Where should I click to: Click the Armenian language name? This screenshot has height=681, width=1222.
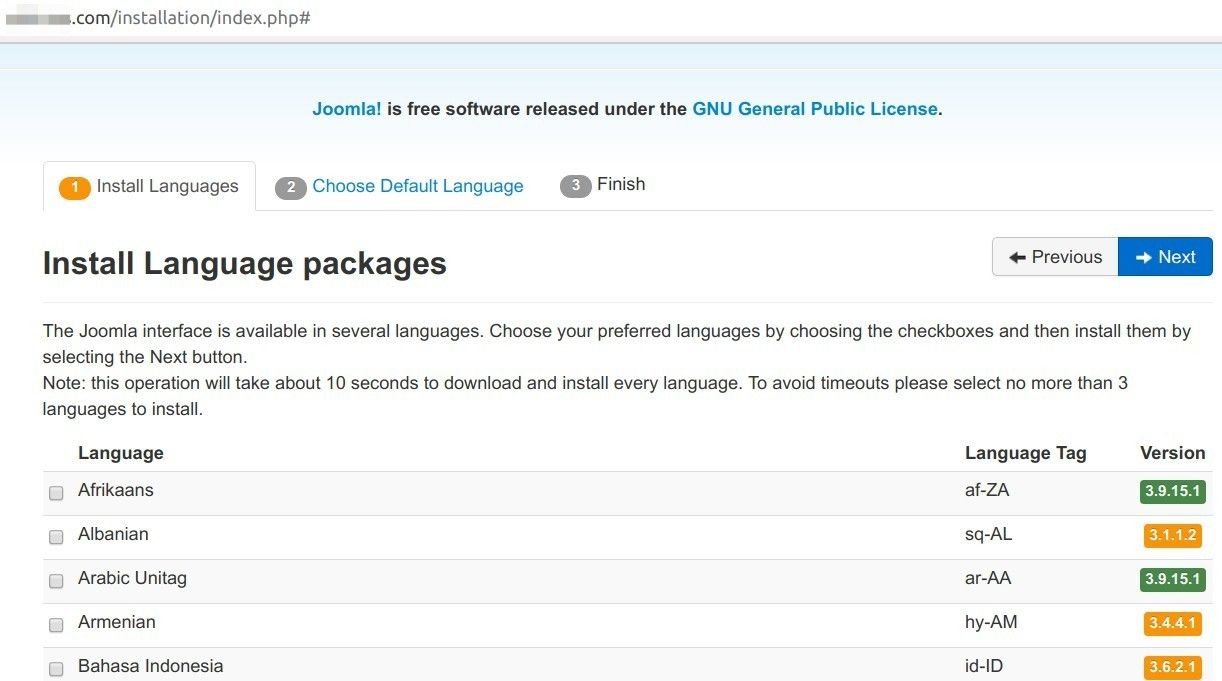(117, 622)
